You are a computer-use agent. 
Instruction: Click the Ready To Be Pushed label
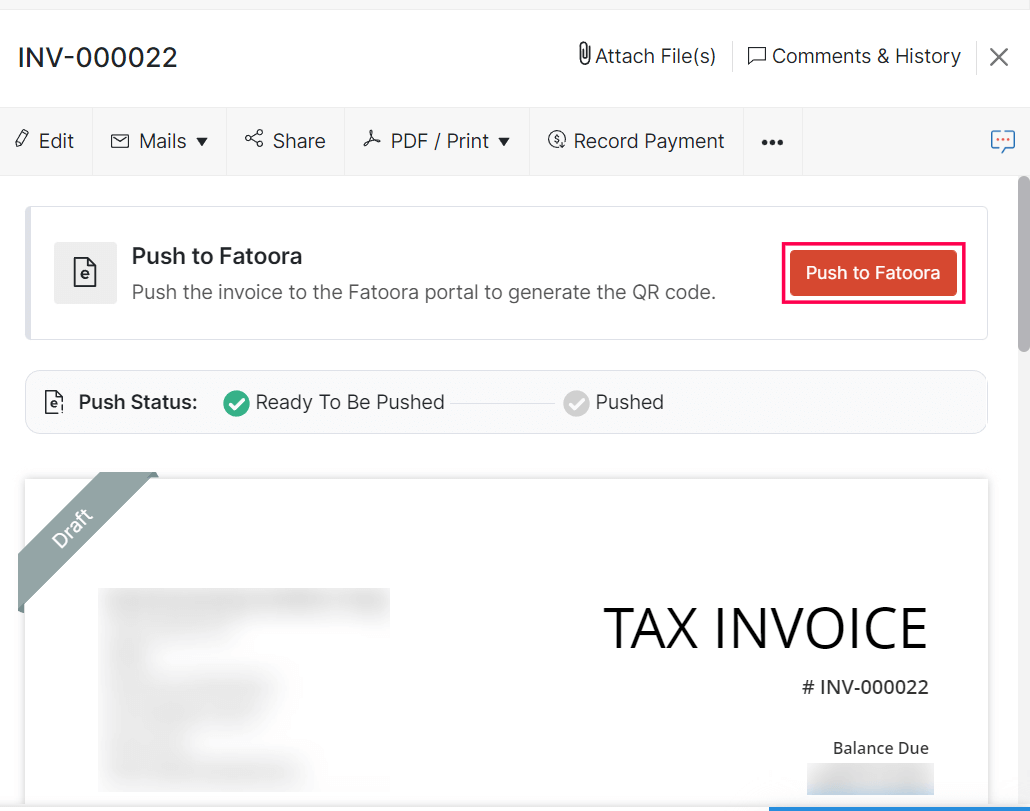click(350, 402)
